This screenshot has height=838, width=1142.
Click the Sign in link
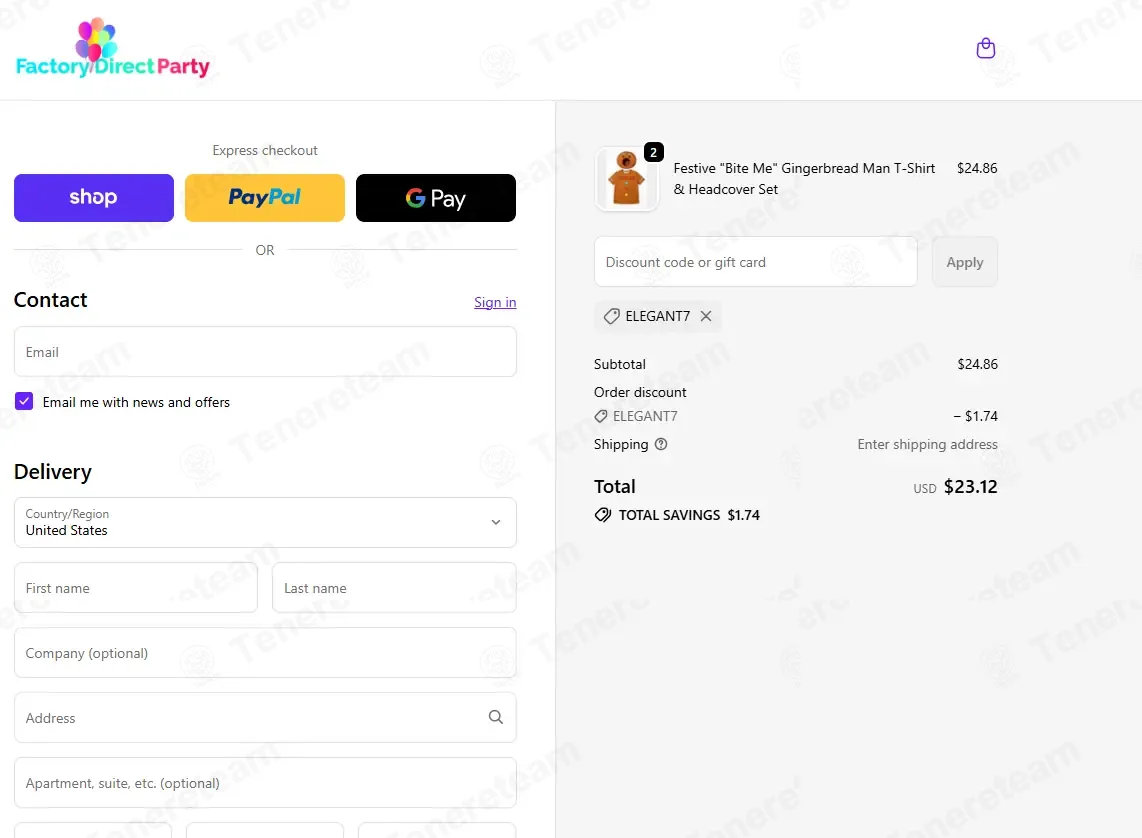pyautogui.click(x=495, y=302)
